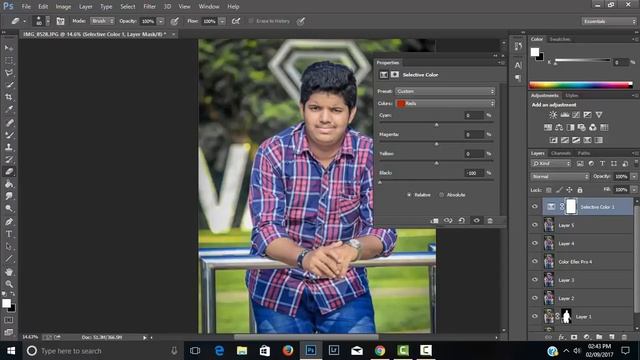Select the Relative radio button
The width and height of the screenshot is (640, 360).
(409, 195)
